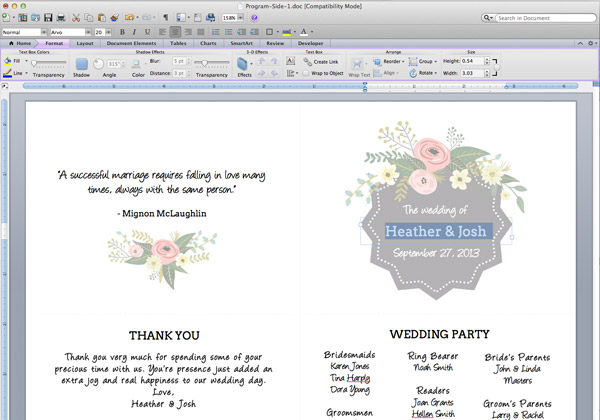Click the Print icon
600x420 pixels.
click(x=60, y=18)
